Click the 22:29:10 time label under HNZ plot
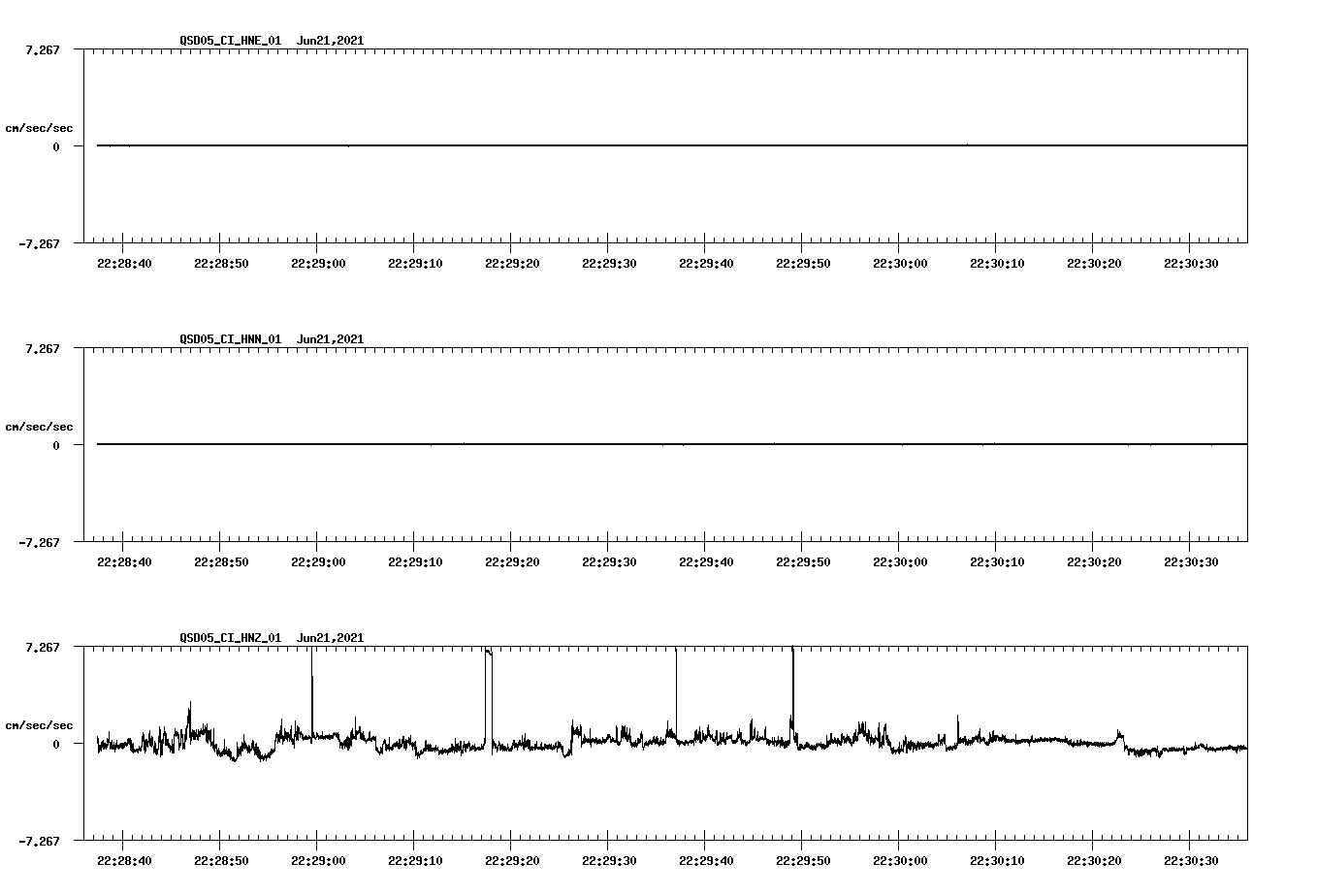Screen dimensions: 1317x896 (415, 861)
